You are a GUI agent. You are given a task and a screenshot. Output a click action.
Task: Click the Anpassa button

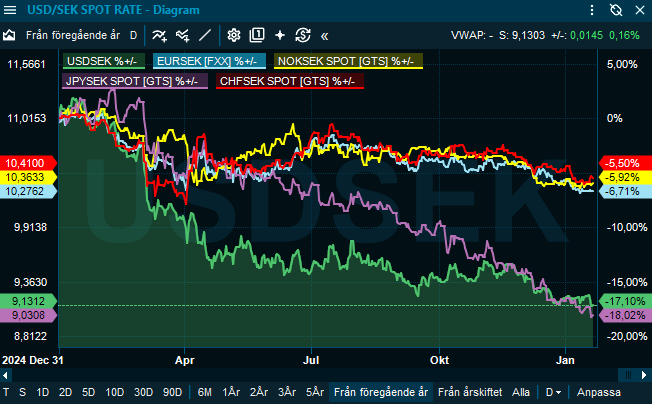tap(599, 392)
